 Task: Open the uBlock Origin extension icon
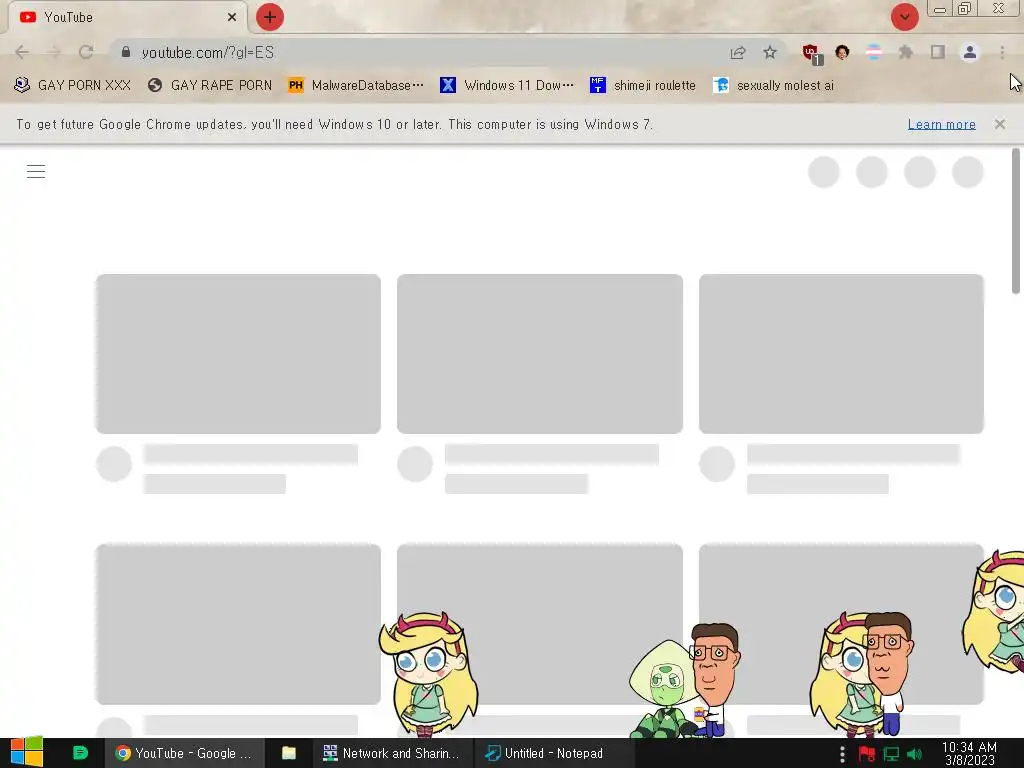812,54
